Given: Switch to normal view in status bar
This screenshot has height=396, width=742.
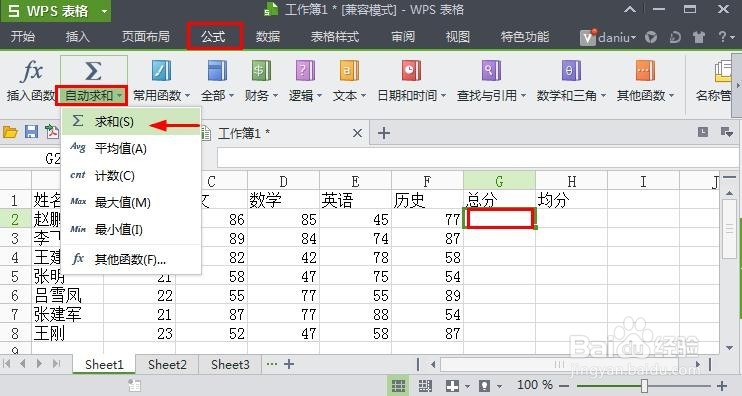Looking at the screenshot, I should pos(398,386).
